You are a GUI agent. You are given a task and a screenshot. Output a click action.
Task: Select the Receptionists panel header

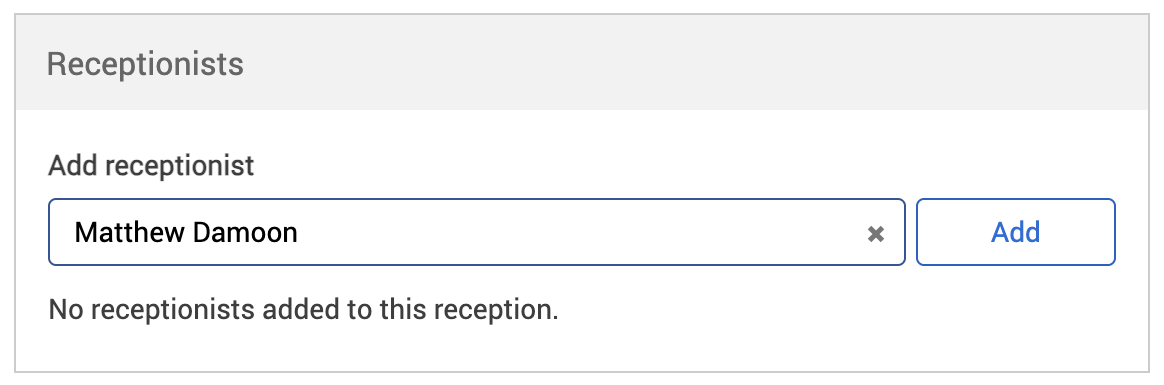(582, 64)
